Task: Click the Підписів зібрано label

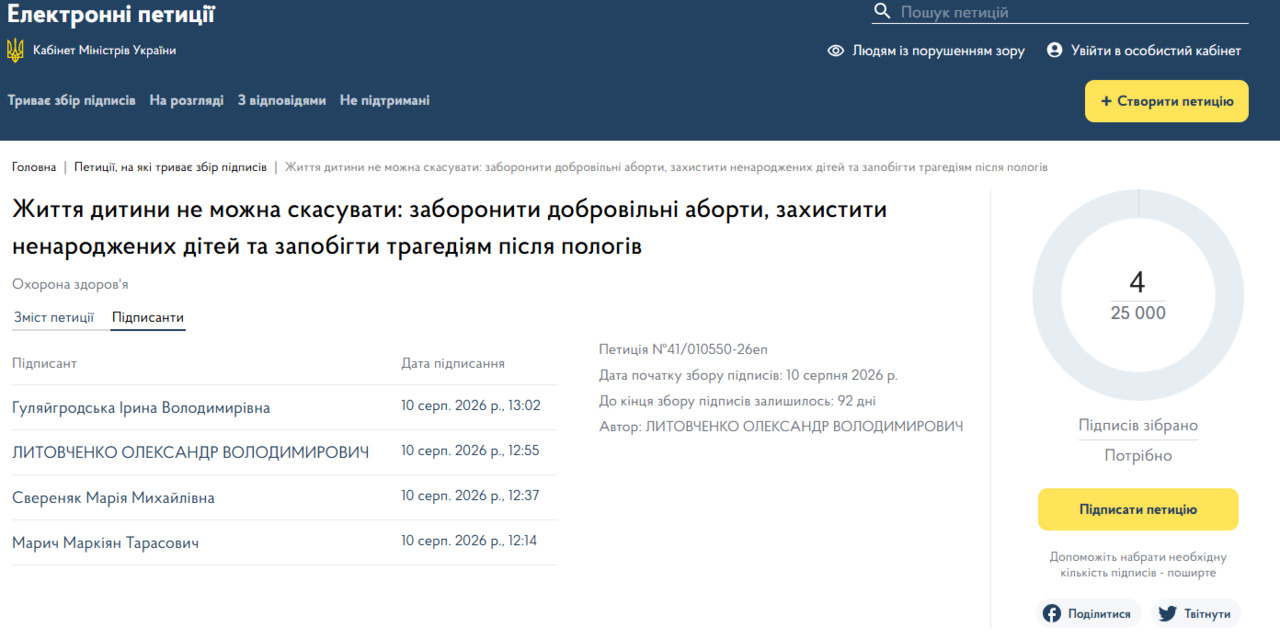Action: (1138, 425)
